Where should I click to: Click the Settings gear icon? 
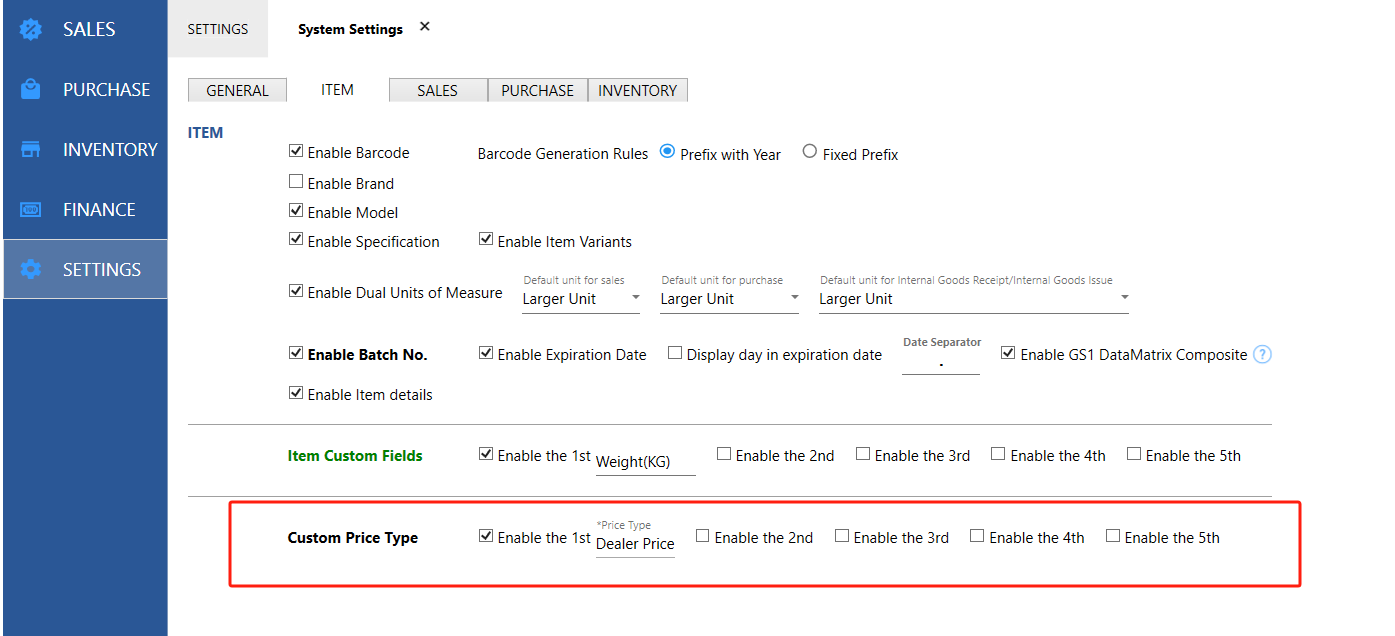(31, 269)
